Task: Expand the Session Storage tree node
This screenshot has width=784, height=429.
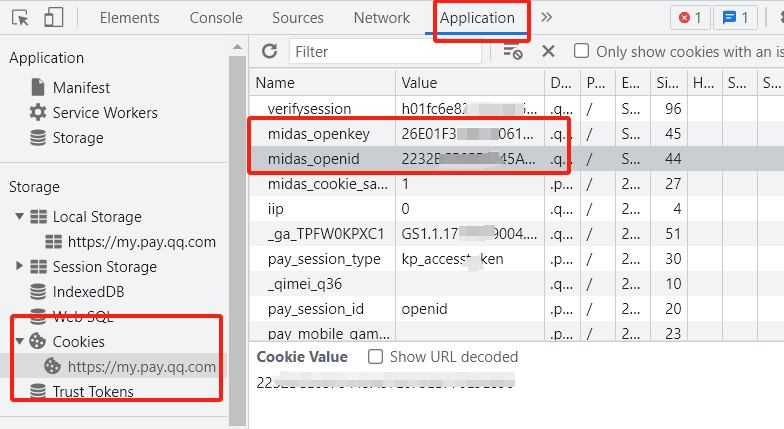Action: tap(19, 267)
